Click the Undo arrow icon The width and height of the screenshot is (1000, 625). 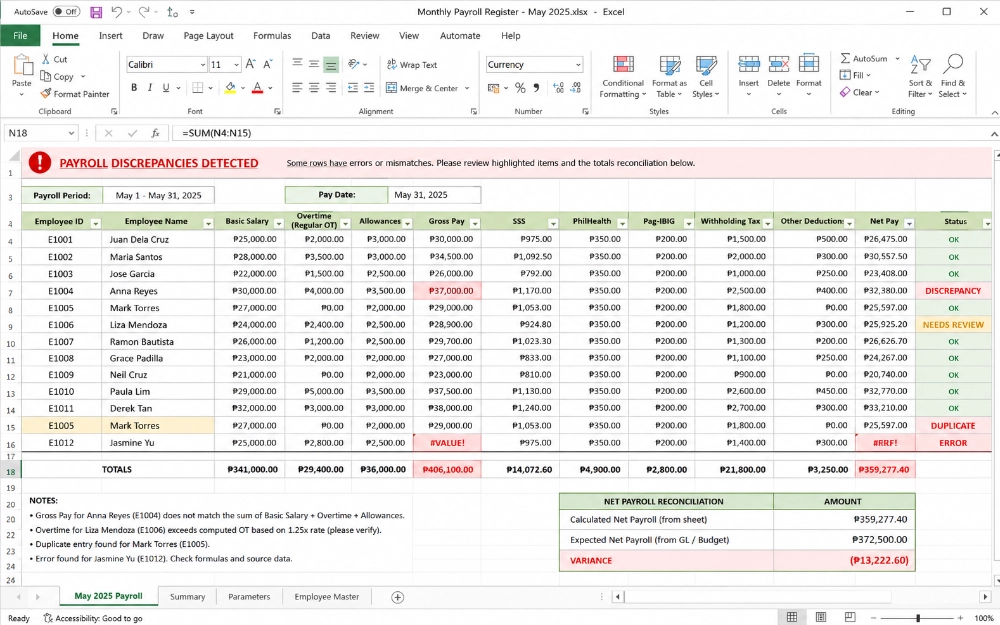click(x=116, y=11)
